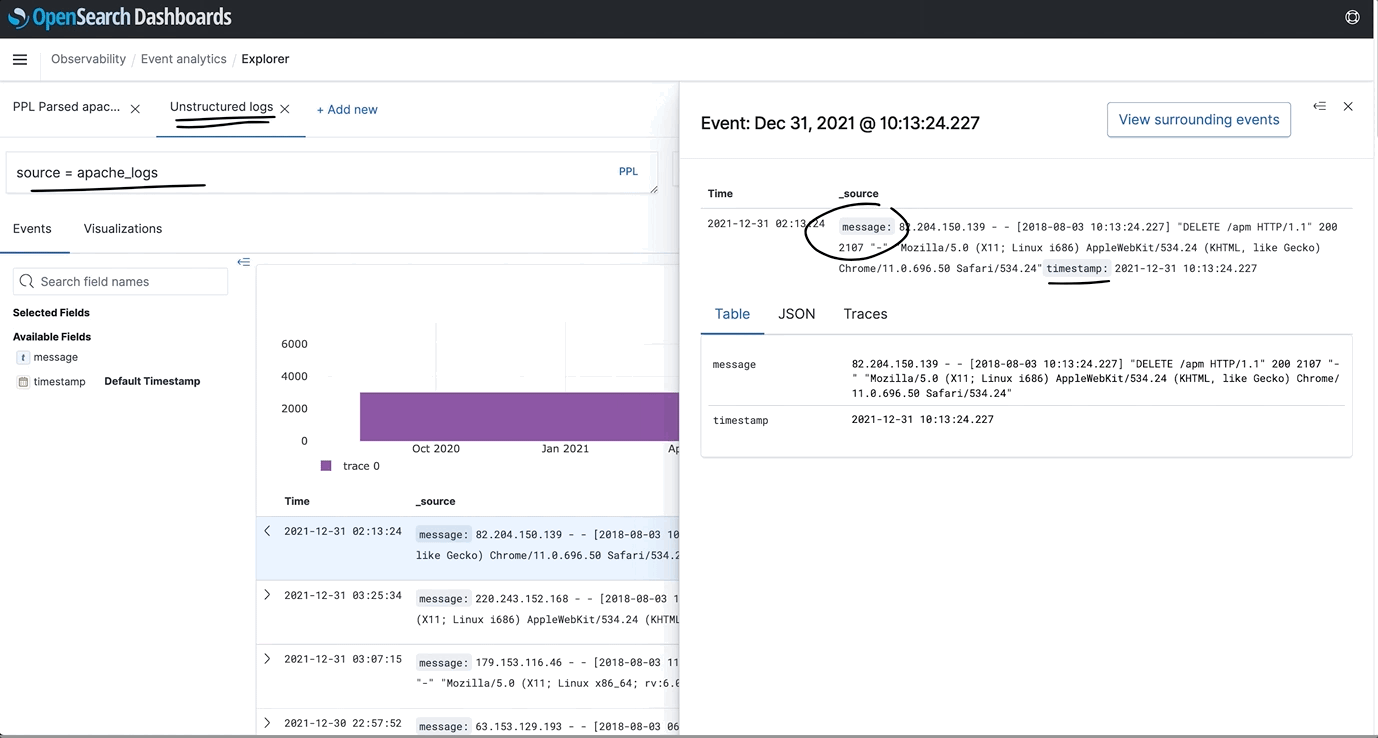The image size is (1378, 738).
Task: Click View surrounding events button
Action: 1199,120
